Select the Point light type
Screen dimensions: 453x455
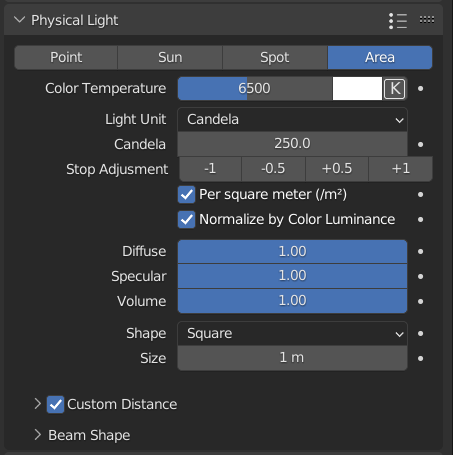pos(66,57)
